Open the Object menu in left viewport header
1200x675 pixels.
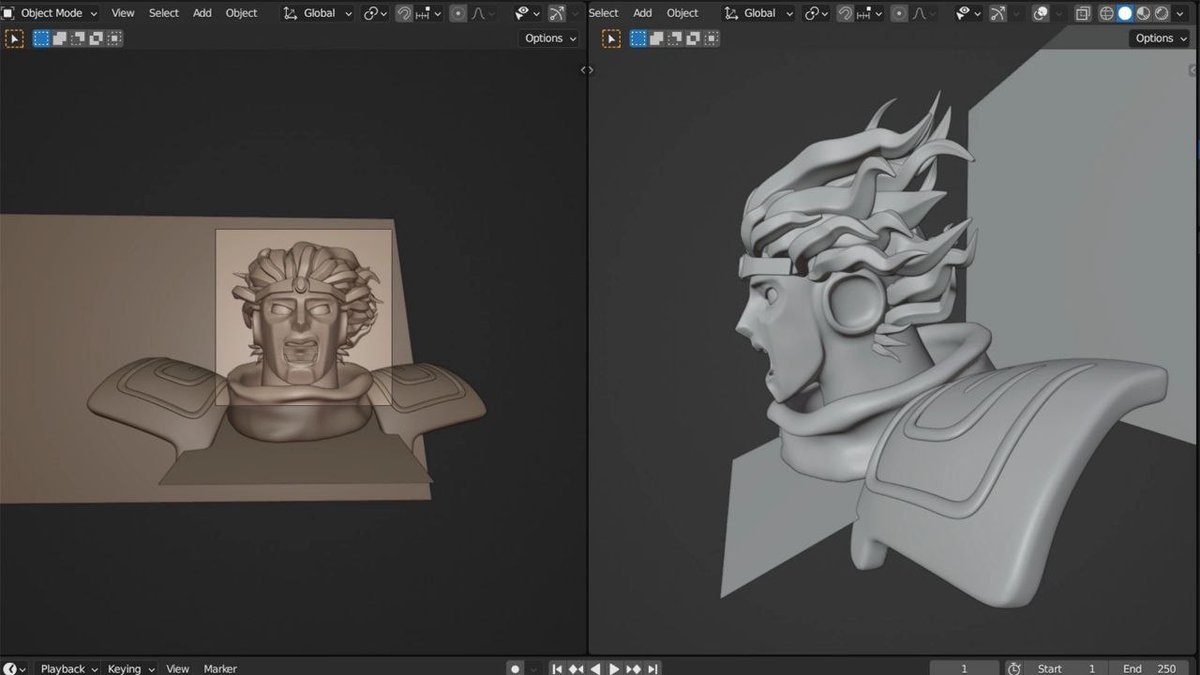coord(241,13)
